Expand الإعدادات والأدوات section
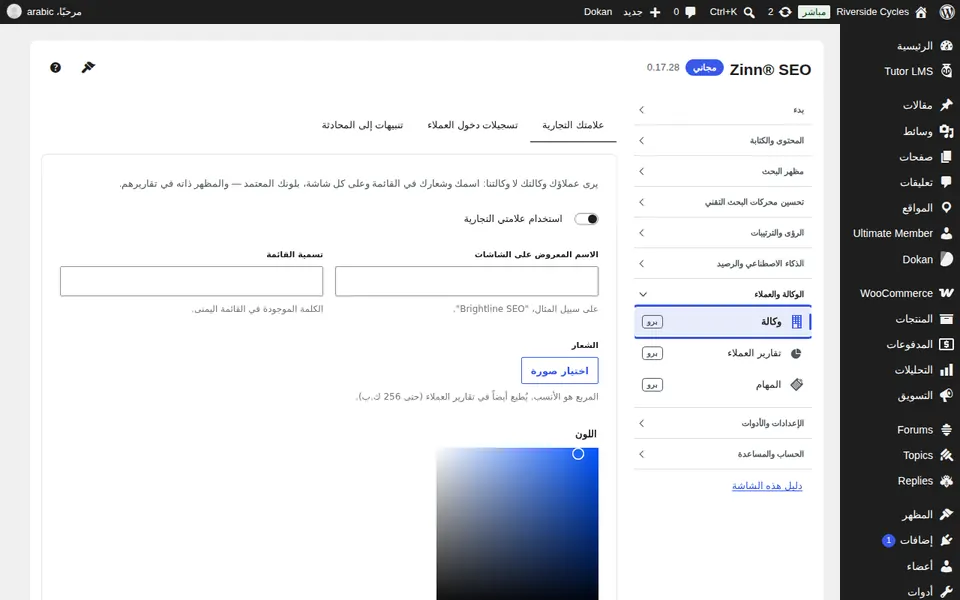 point(723,423)
